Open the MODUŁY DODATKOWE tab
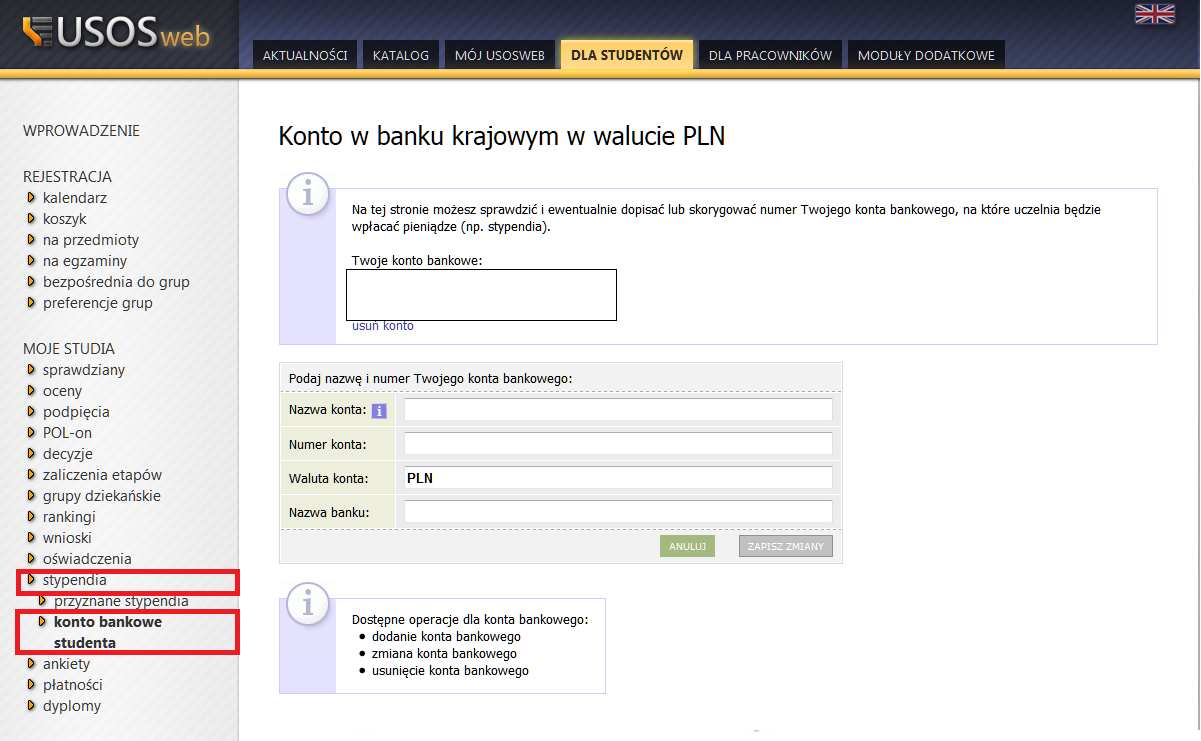The width and height of the screenshot is (1201, 741). 926,56
